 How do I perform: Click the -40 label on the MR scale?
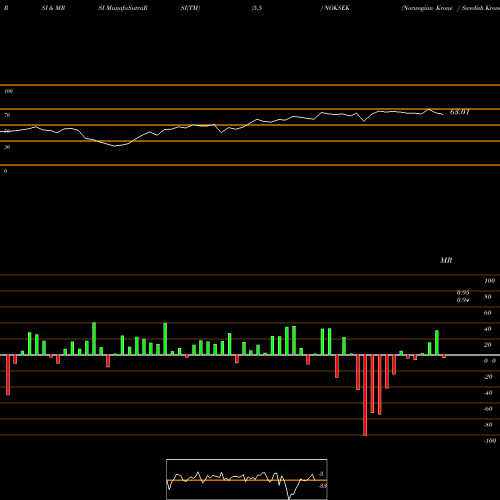[488, 393]
